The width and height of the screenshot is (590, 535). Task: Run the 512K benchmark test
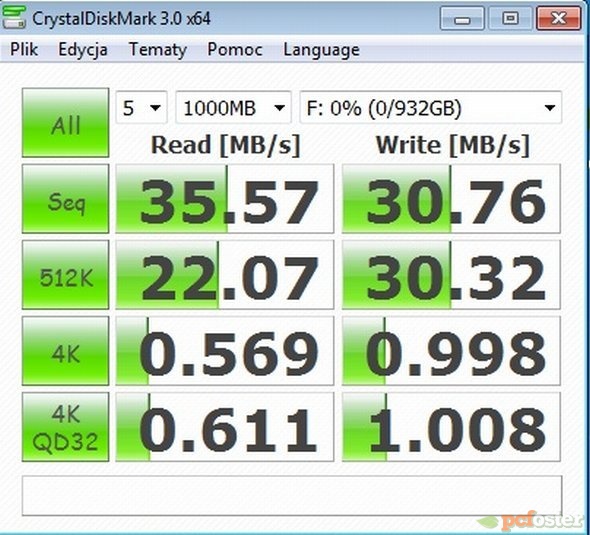click(65, 275)
